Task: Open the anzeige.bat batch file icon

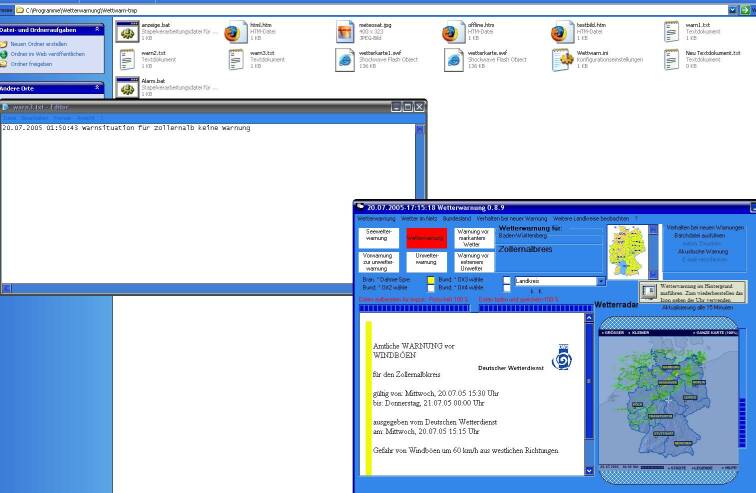Action: pyautogui.click(x=127, y=32)
